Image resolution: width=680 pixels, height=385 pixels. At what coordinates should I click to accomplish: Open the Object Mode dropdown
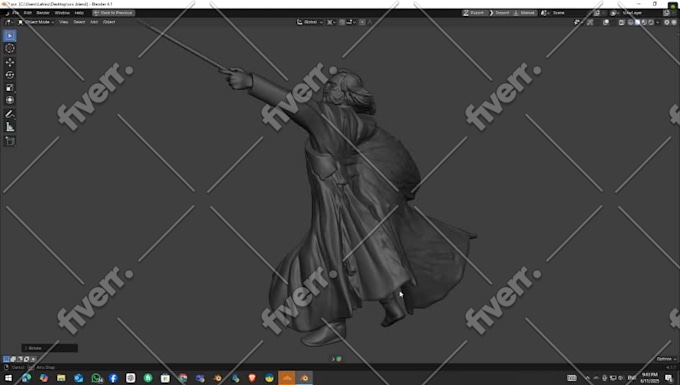pos(36,22)
